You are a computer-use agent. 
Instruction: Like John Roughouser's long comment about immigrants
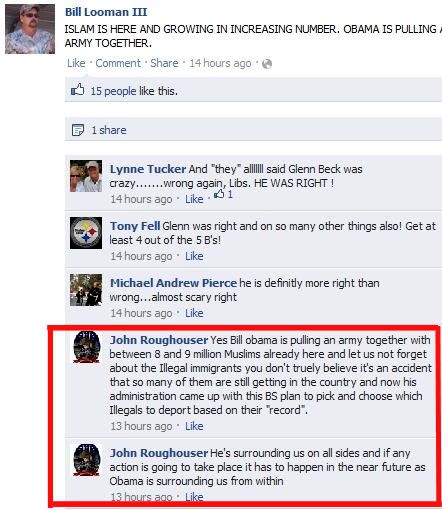coord(194,426)
